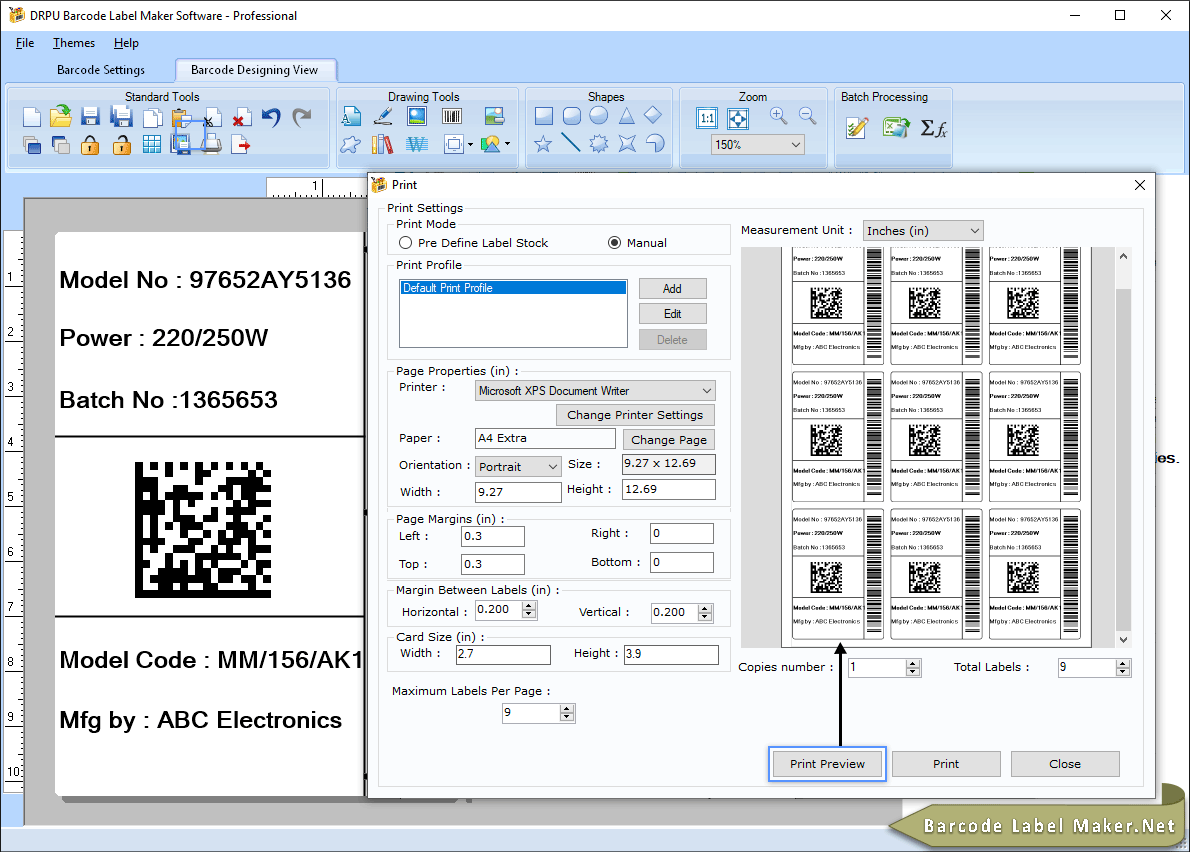Open the Printer dropdown list
1190x852 pixels.
(707, 391)
